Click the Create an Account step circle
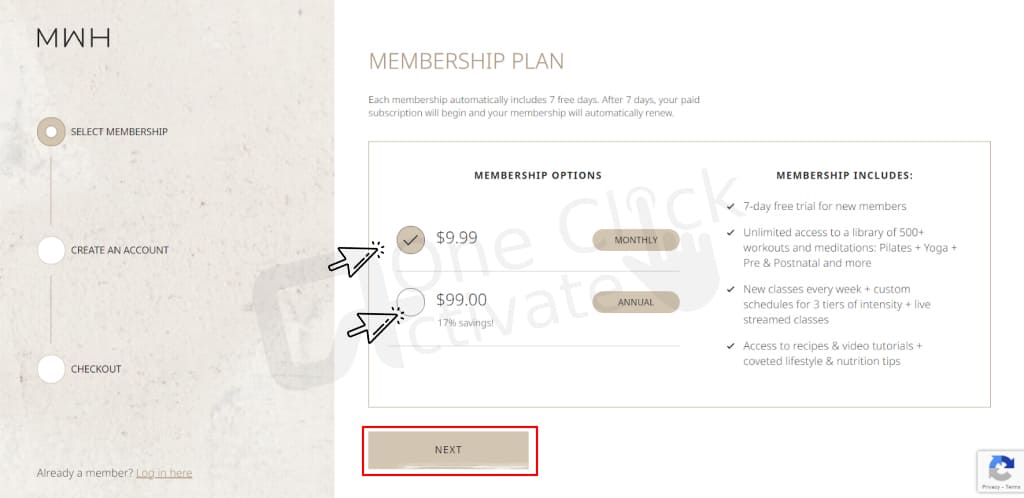Viewport: 1024px width, 498px height. click(51, 250)
